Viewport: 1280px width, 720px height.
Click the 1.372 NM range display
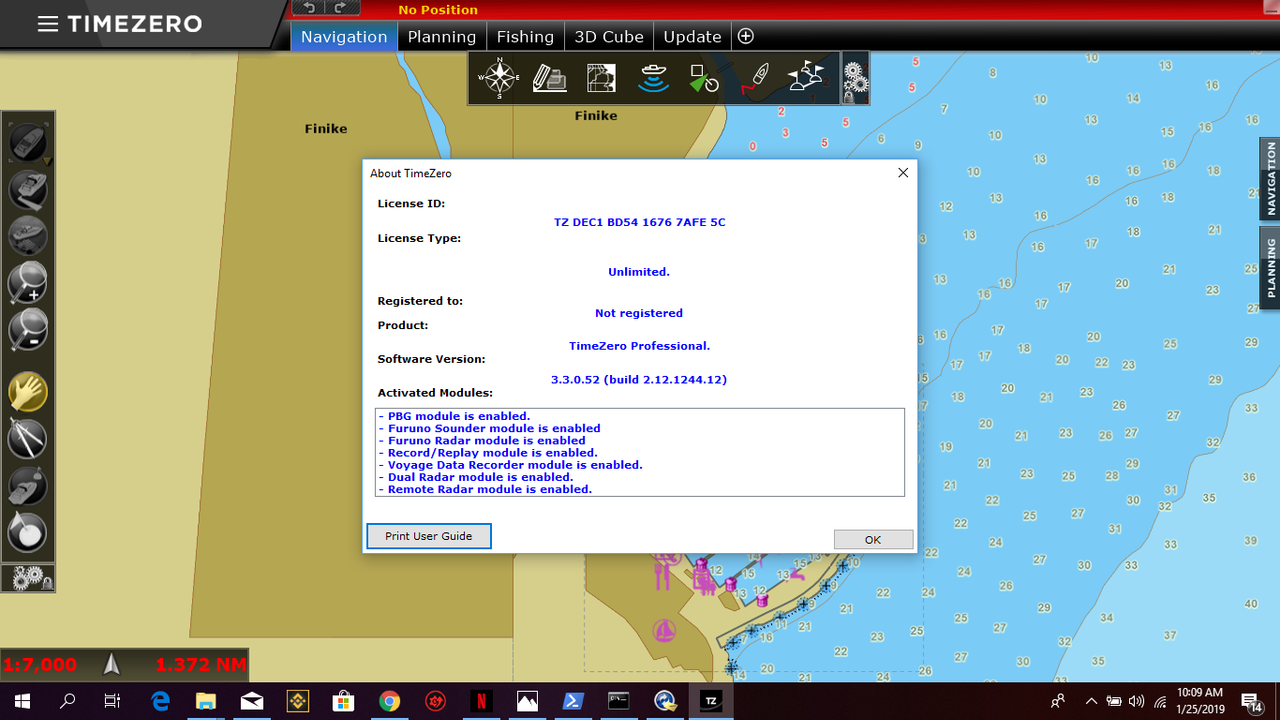199,664
